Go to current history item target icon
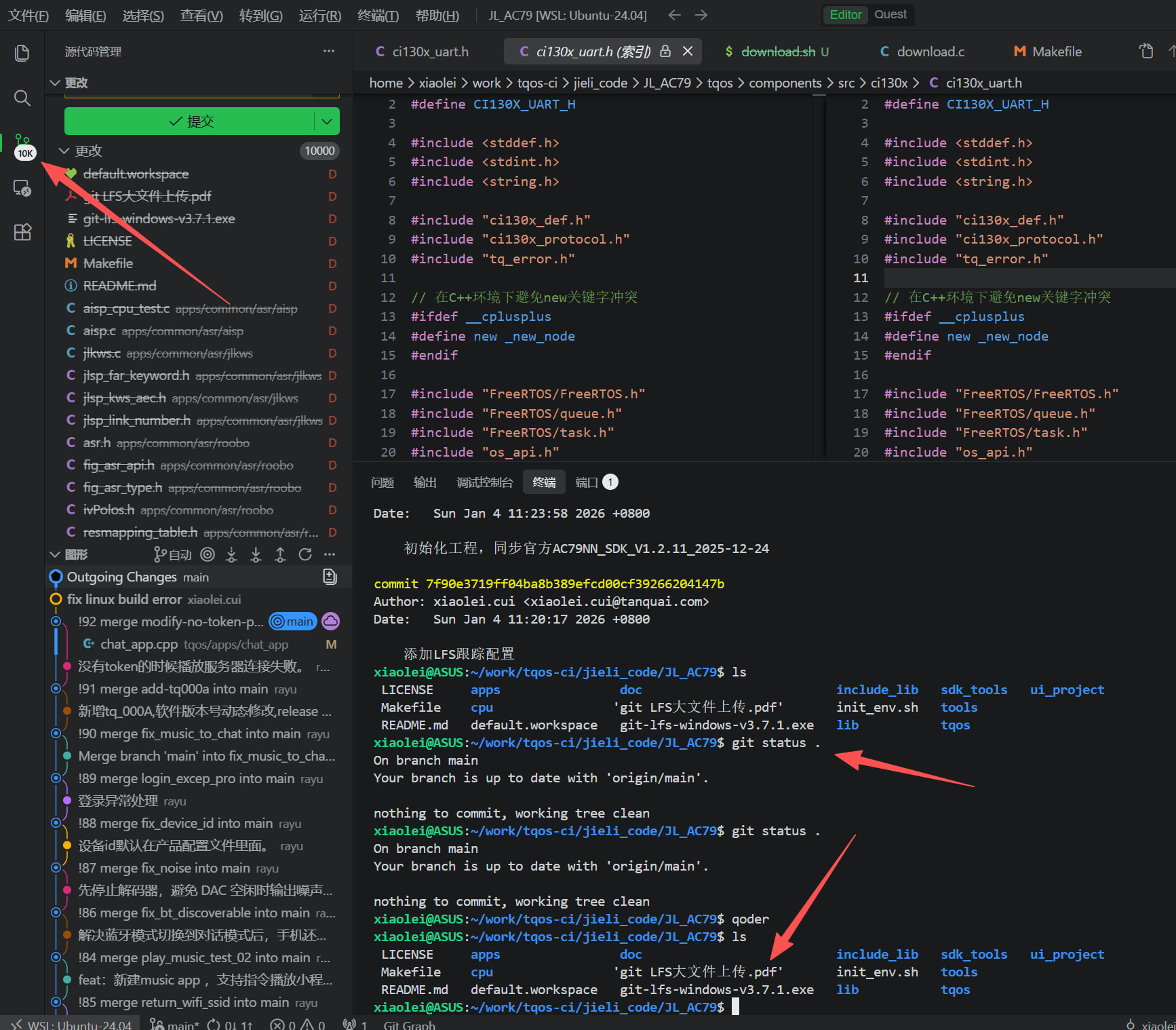Image resolution: width=1176 pixels, height=1030 pixels. 208,555
